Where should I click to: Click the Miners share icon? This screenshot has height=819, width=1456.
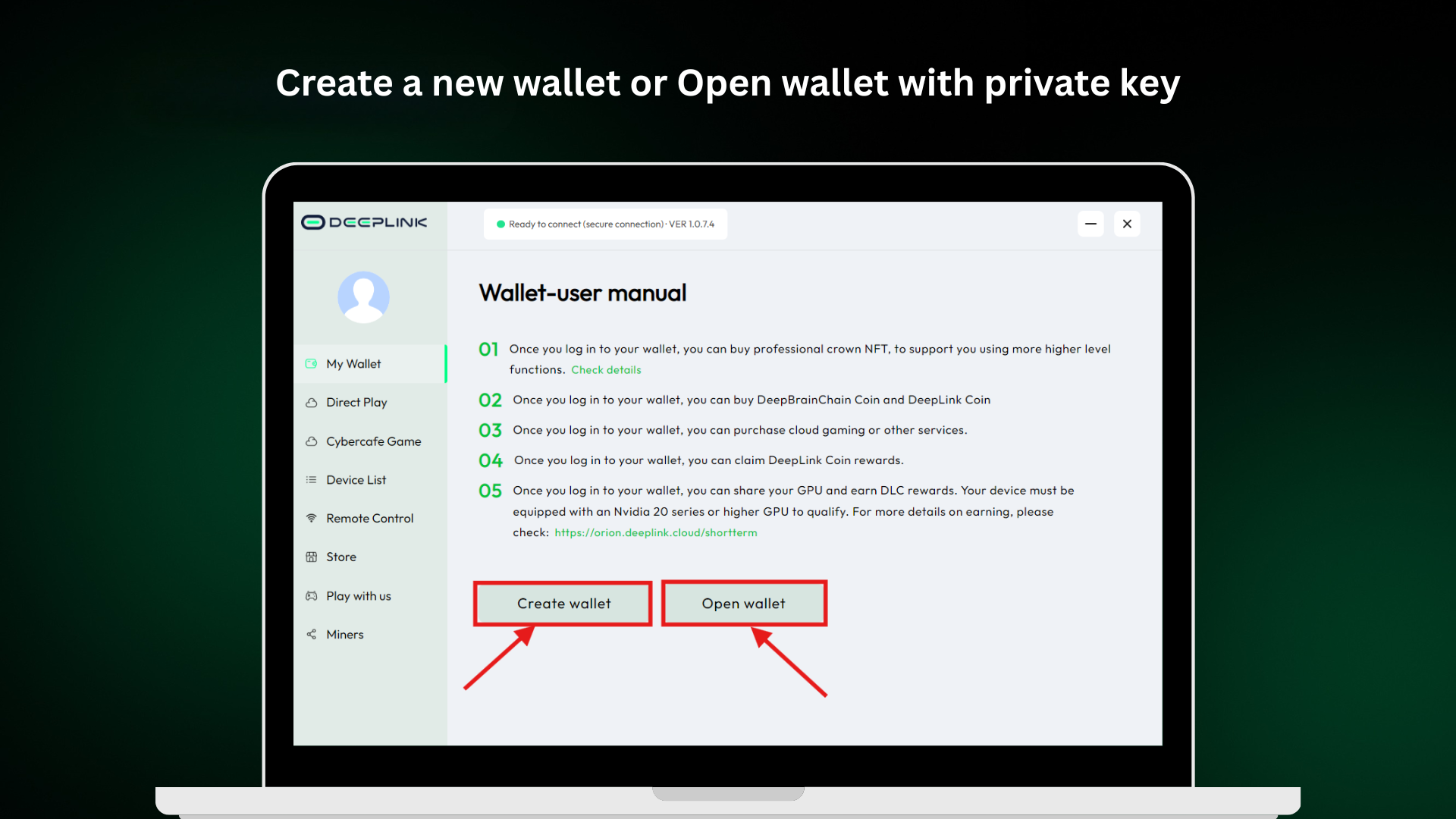point(311,635)
